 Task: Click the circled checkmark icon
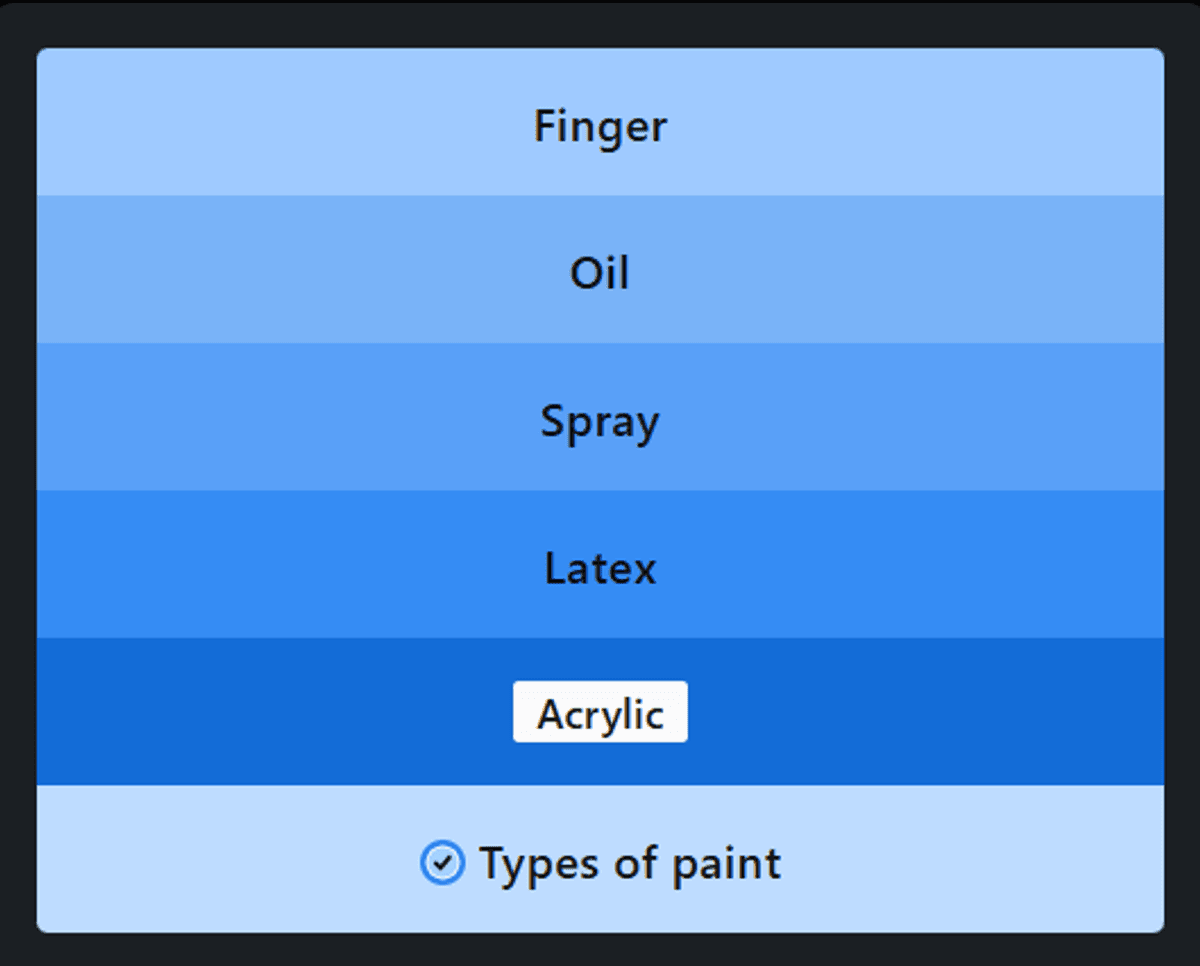441,863
